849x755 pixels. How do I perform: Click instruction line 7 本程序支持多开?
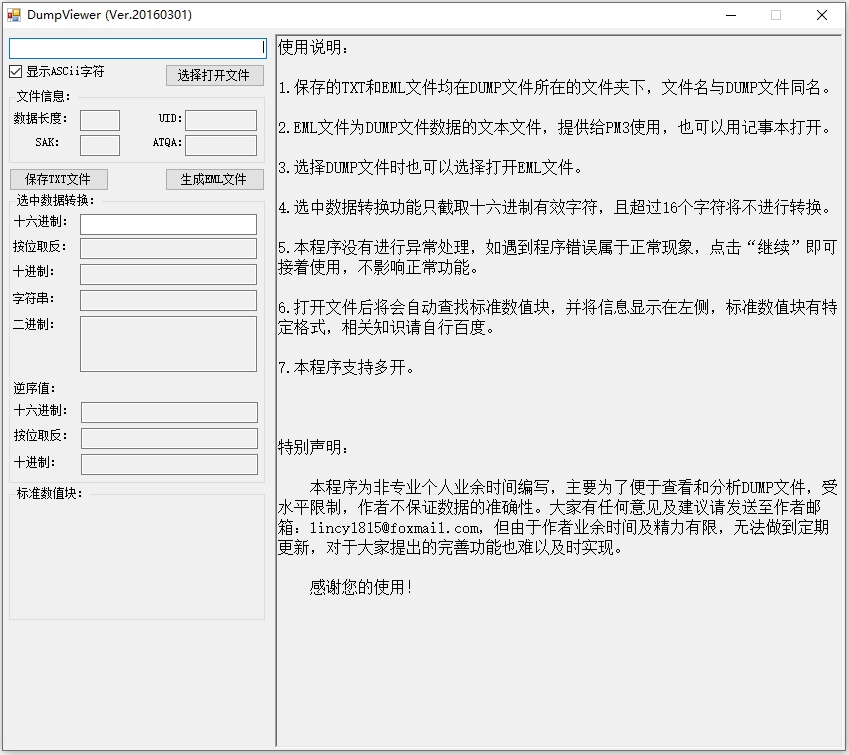tap(347, 368)
